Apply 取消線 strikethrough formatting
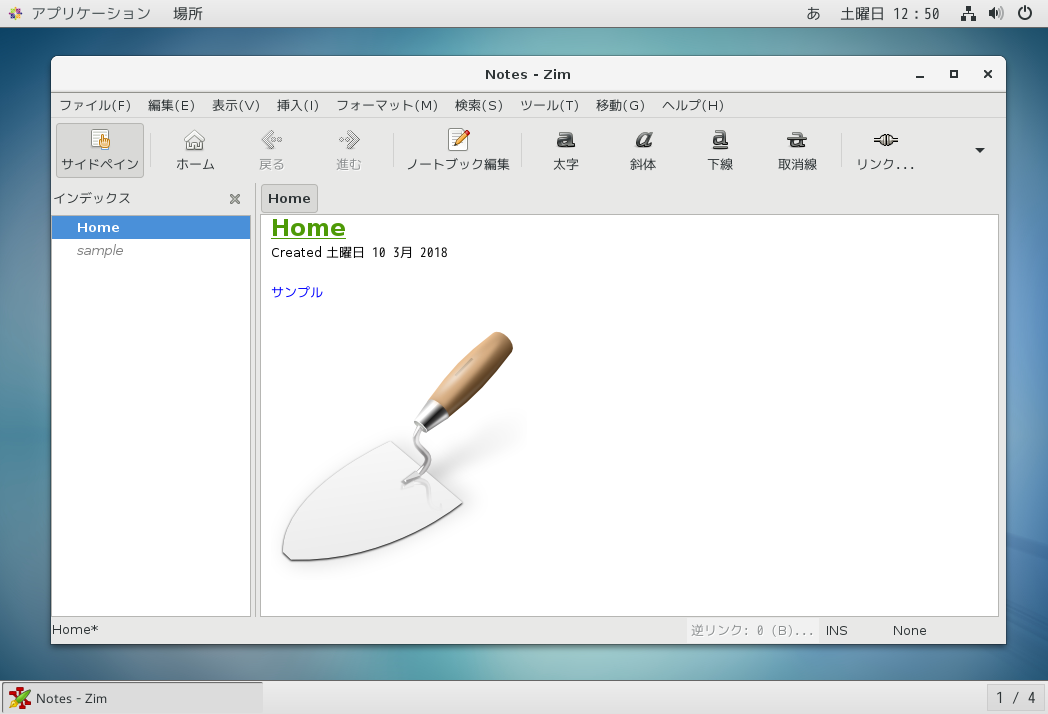 click(x=797, y=150)
